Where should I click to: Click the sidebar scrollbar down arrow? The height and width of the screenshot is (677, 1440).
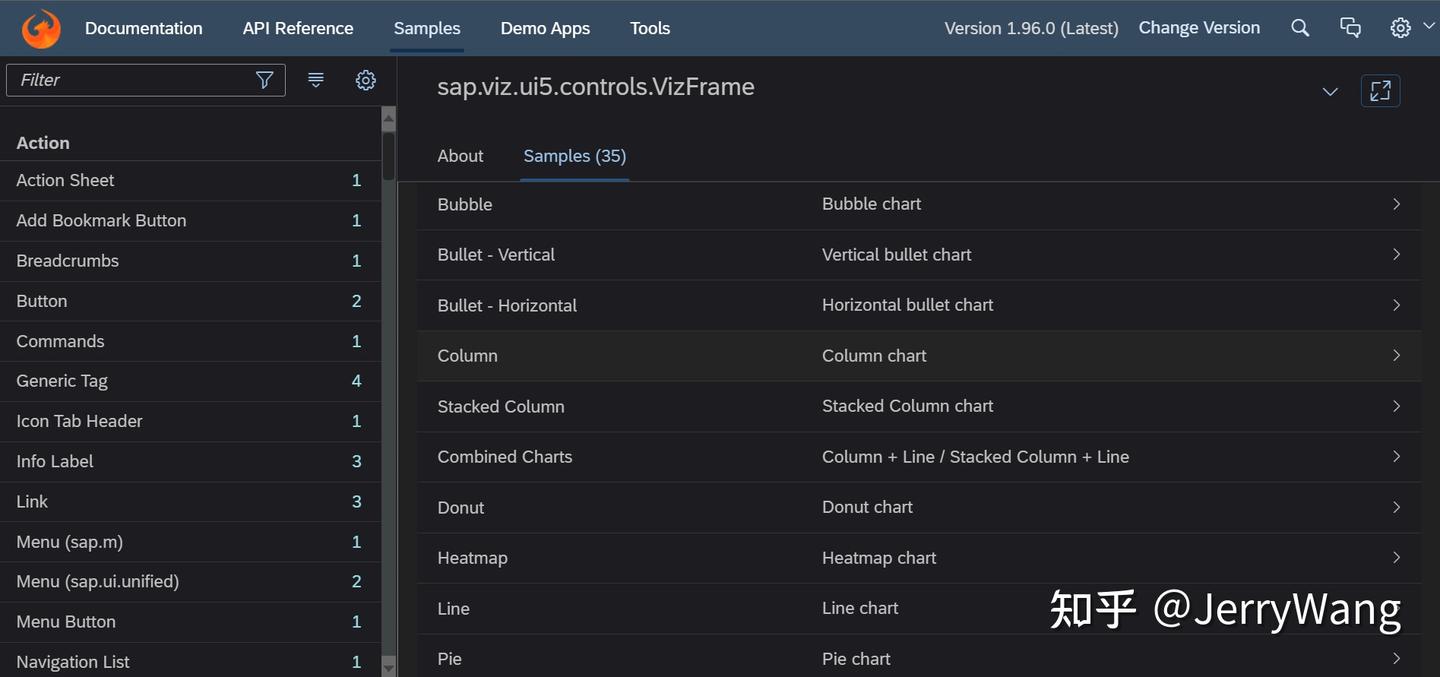(389, 666)
